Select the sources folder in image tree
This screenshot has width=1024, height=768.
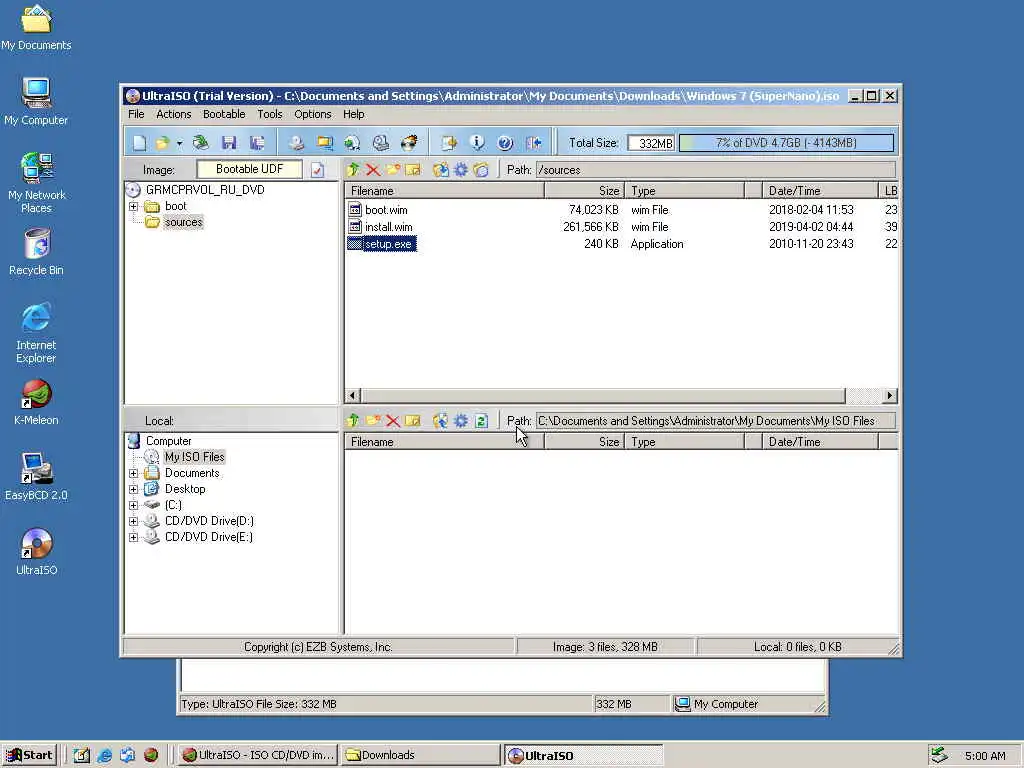coord(184,222)
